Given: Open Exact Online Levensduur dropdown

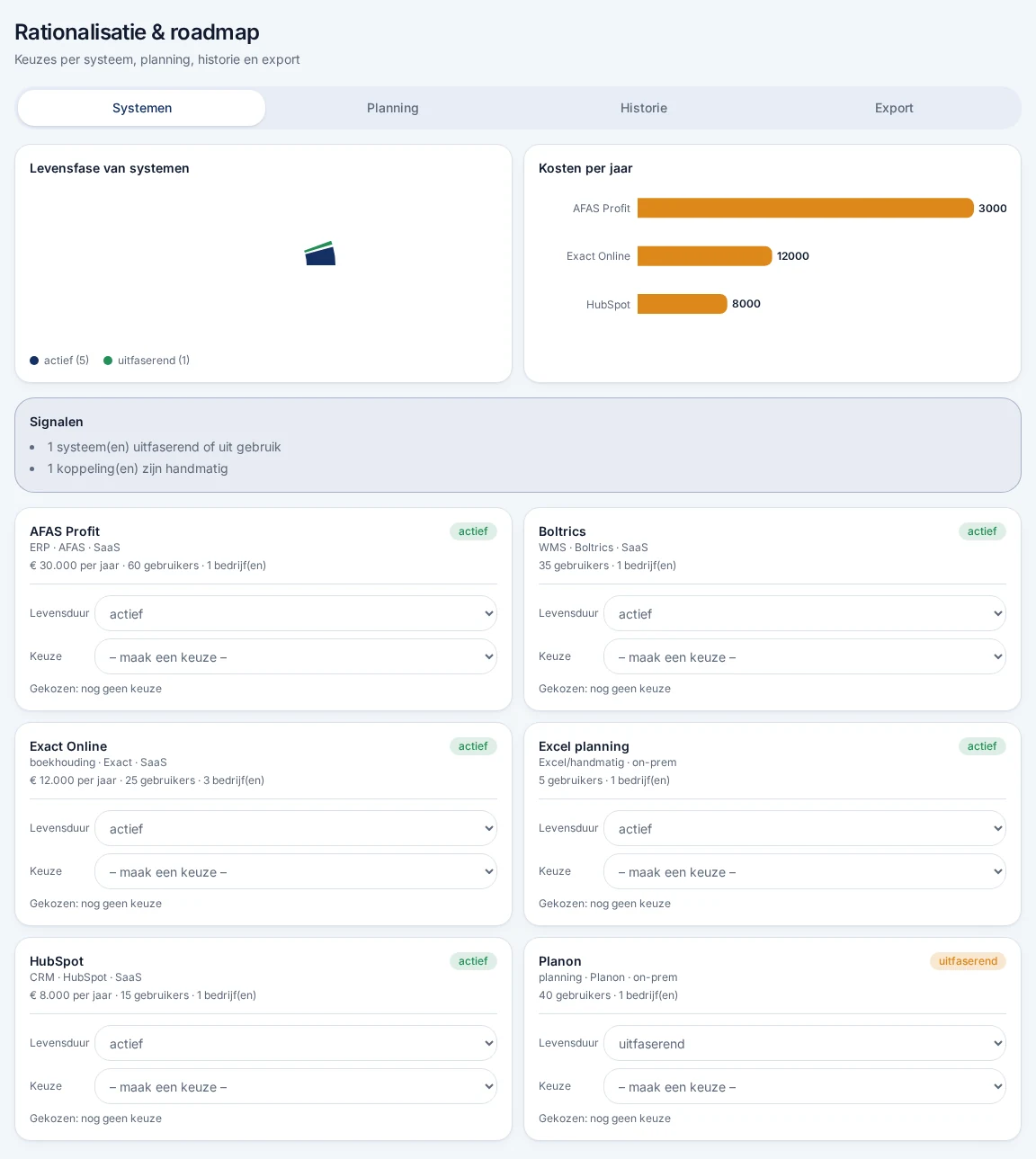Looking at the screenshot, I should pyautogui.click(x=296, y=828).
